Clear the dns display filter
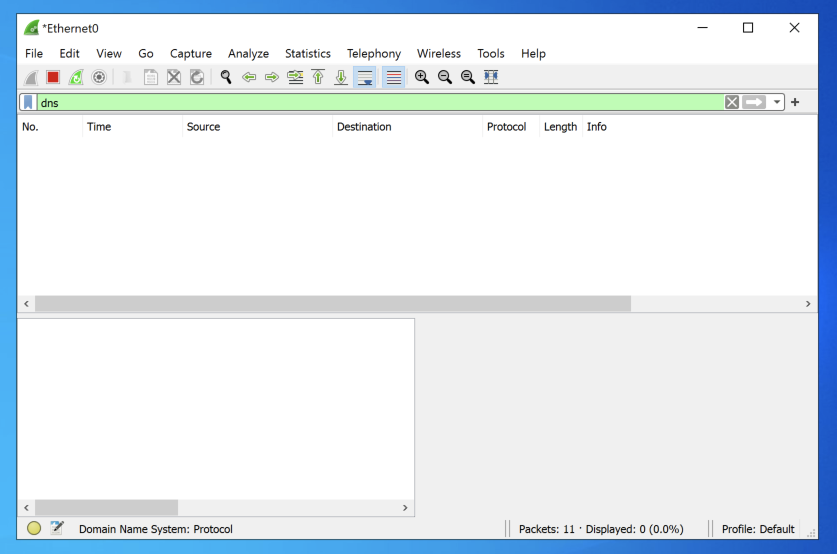The width and height of the screenshot is (837, 554). 732,102
